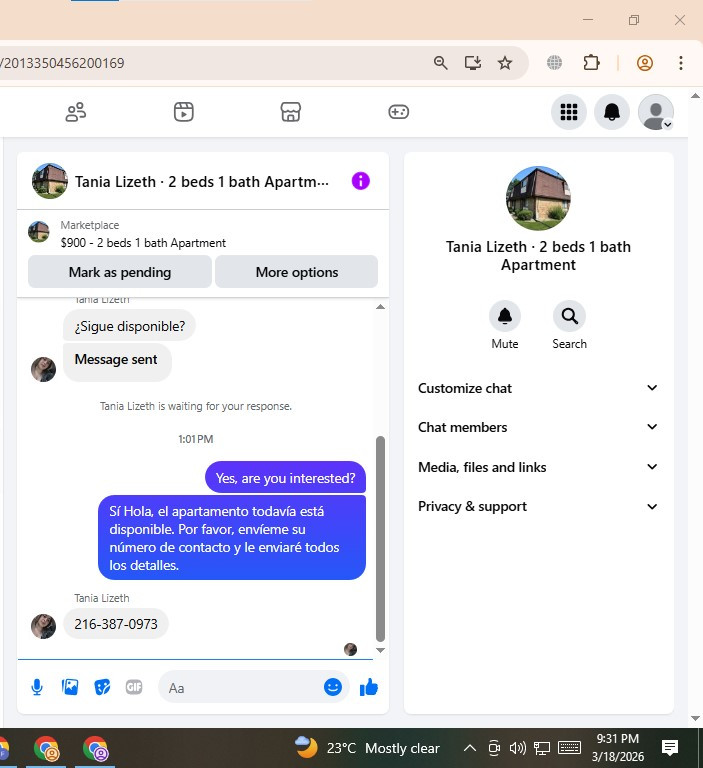Screen dimensions: 703x768
Task: Open the $900 - 2 beds 1 bath Apartment listing
Action: coord(143,243)
